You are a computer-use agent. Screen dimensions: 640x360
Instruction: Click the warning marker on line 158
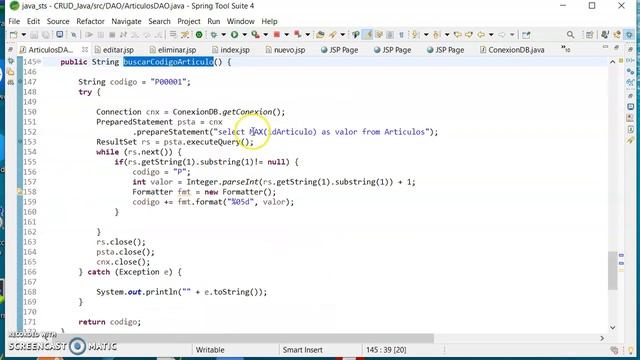(x=20, y=191)
